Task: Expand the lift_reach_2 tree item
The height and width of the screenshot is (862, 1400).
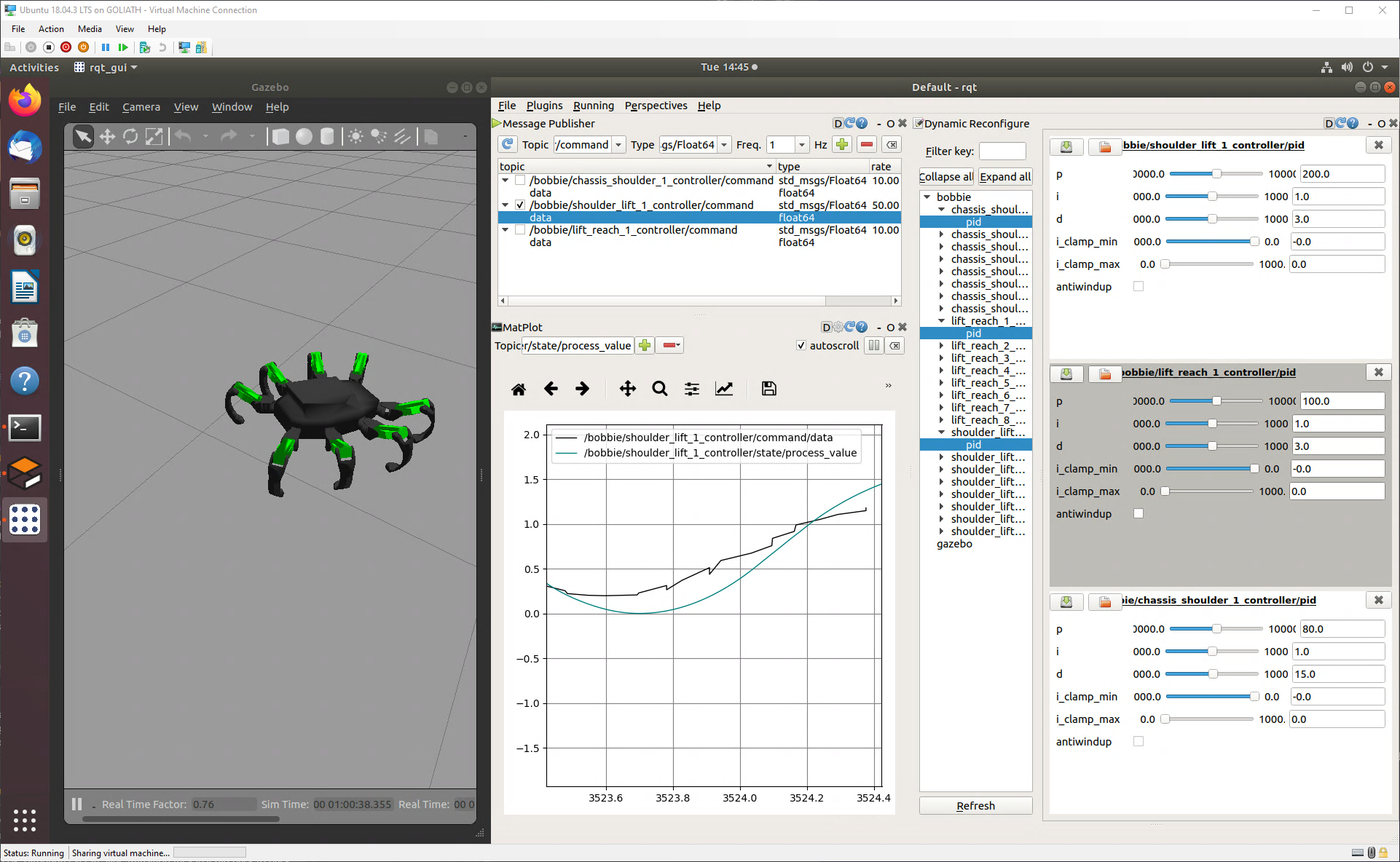Action: 941,346
